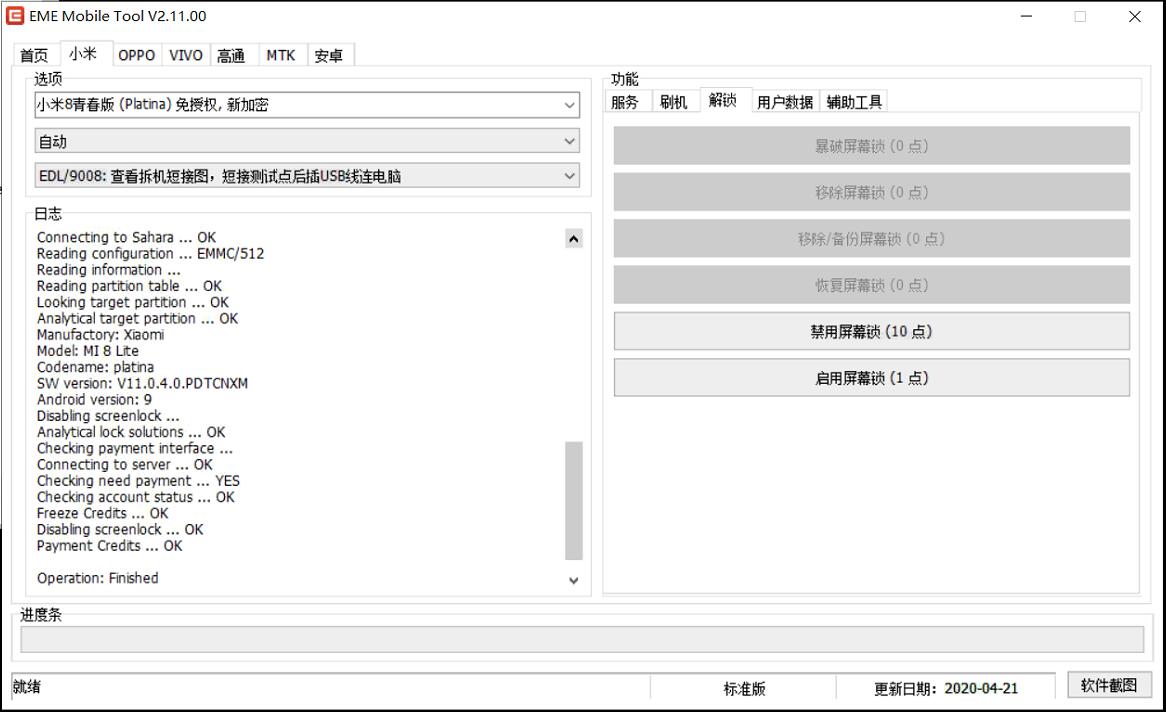The height and width of the screenshot is (712, 1166).
Task: Click log line 'Looking target partition ... OK'
Action: 132,302
